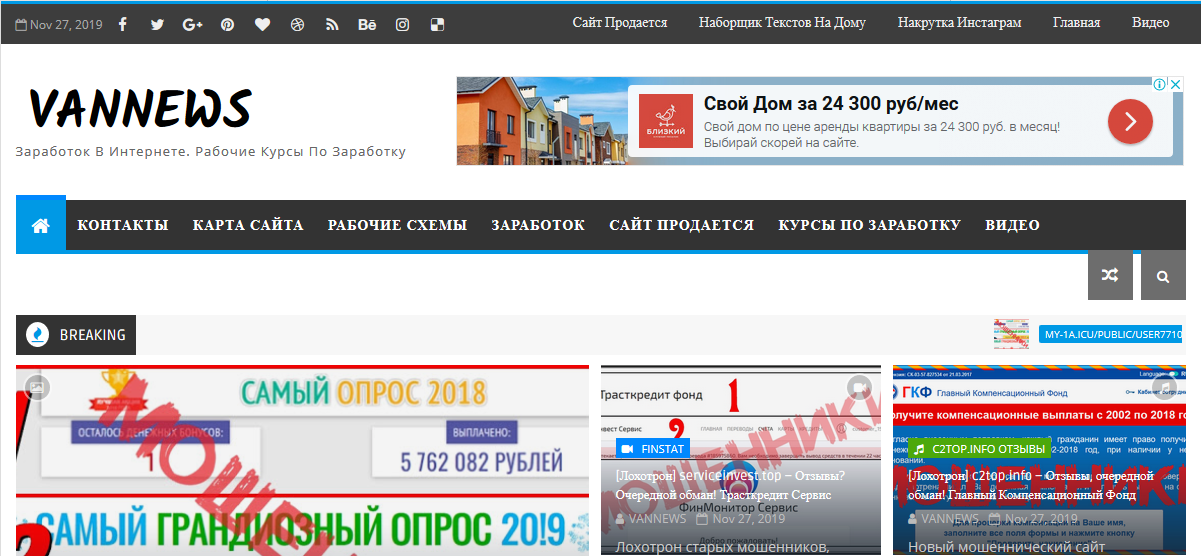The height and width of the screenshot is (556, 1201).
Task: Click the VANNEWS site logo
Action: (139, 108)
